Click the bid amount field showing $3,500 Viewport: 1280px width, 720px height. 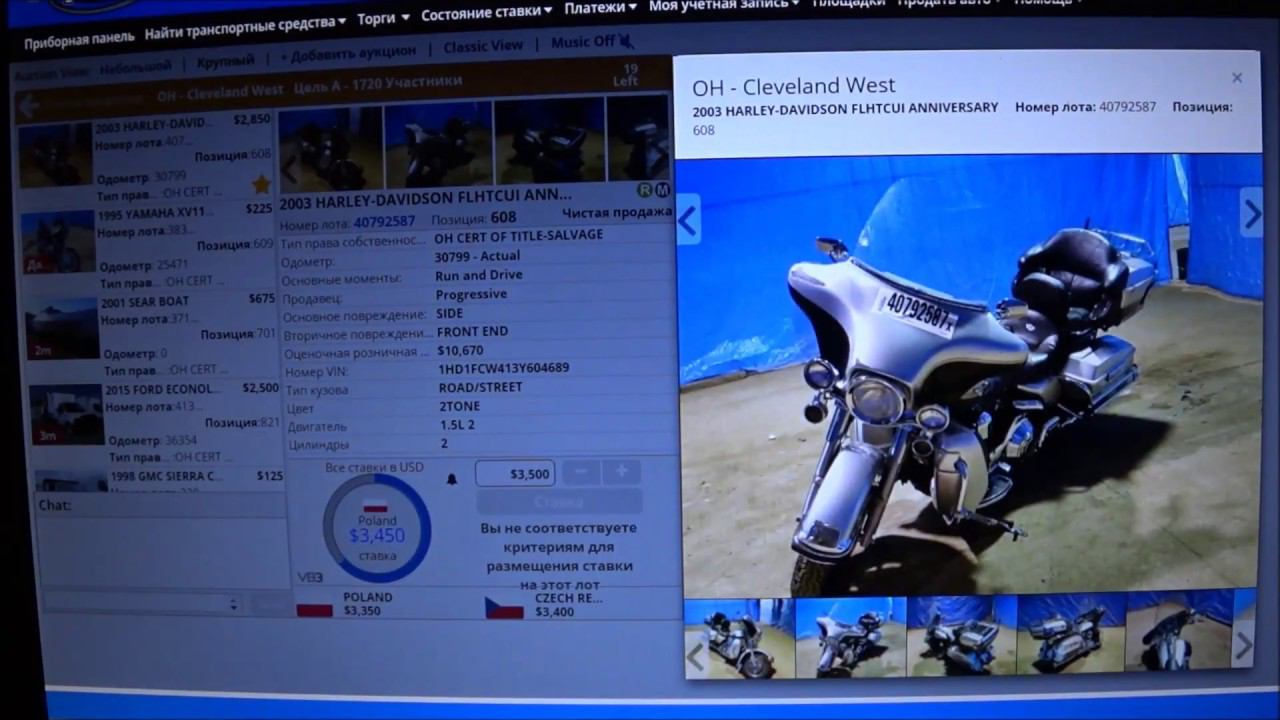(x=515, y=473)
